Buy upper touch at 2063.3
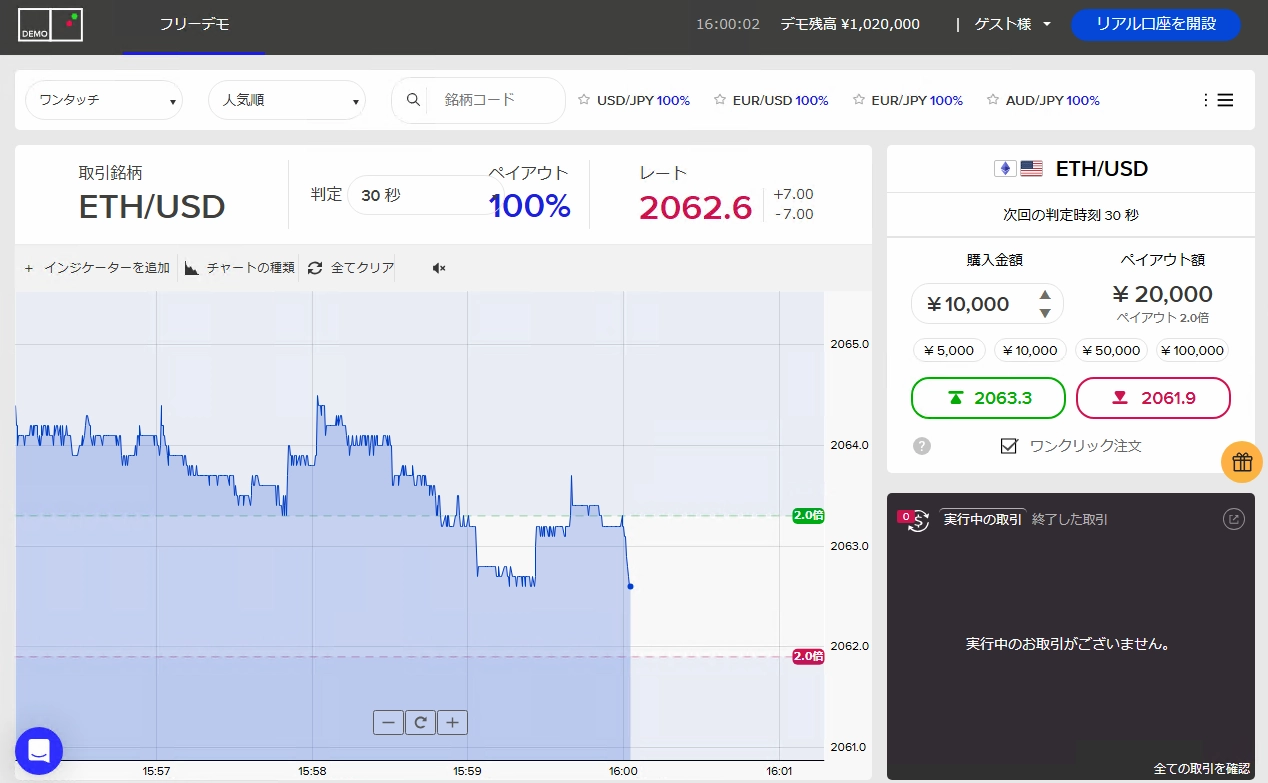1268x783 pixels. 988,398
